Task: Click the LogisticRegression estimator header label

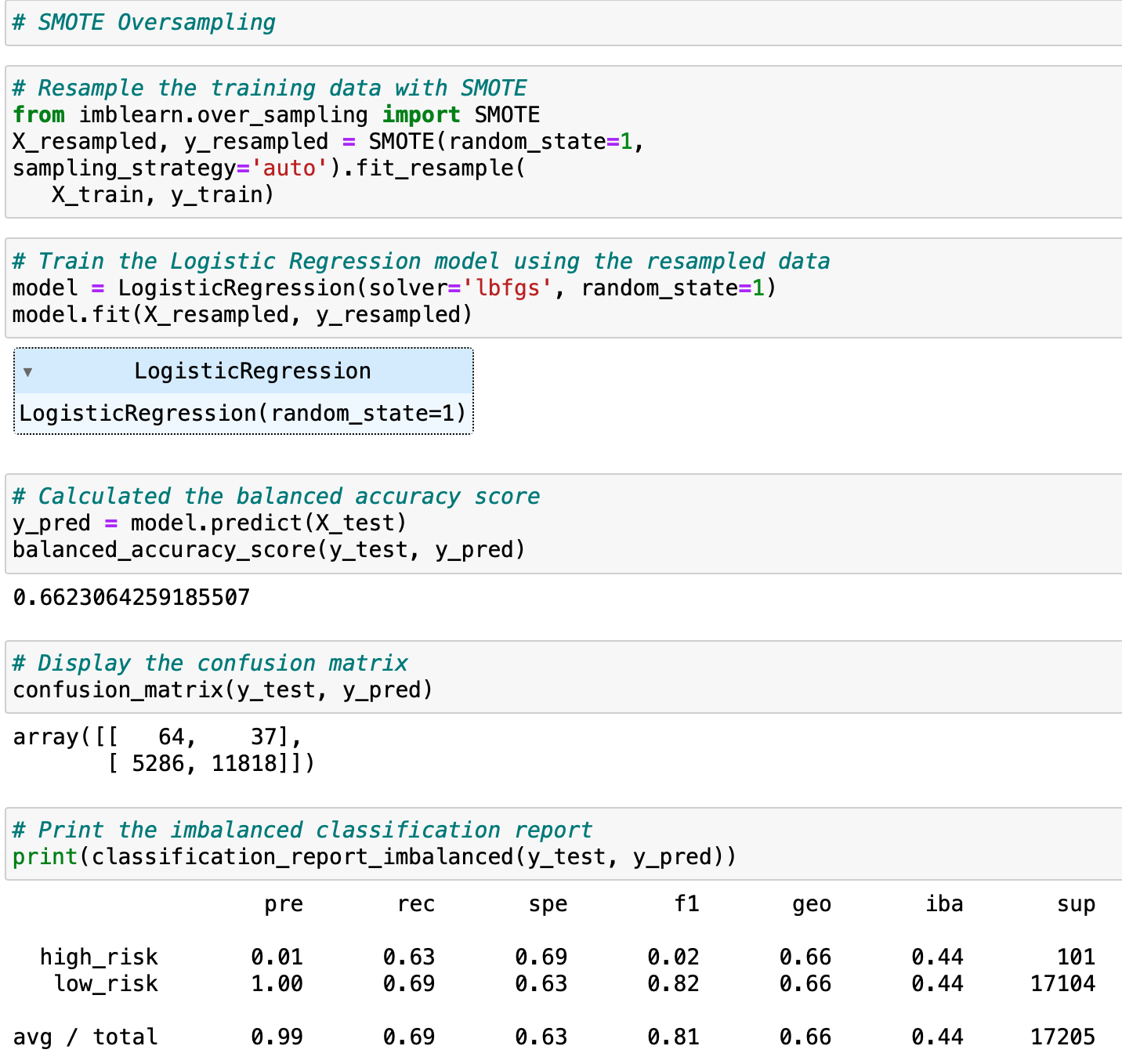Action: coord(252,371)
